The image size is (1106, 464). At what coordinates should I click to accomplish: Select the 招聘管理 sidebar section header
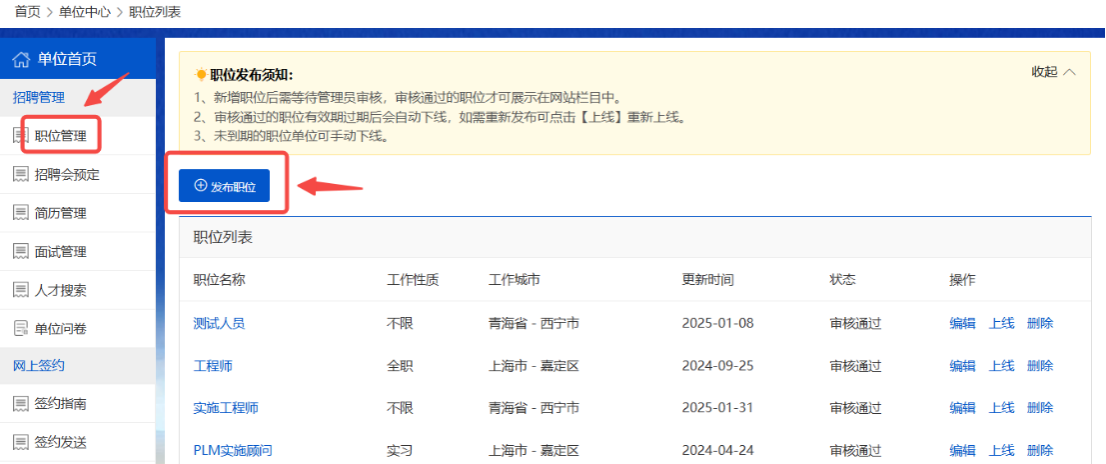click(x=38, y=97)
